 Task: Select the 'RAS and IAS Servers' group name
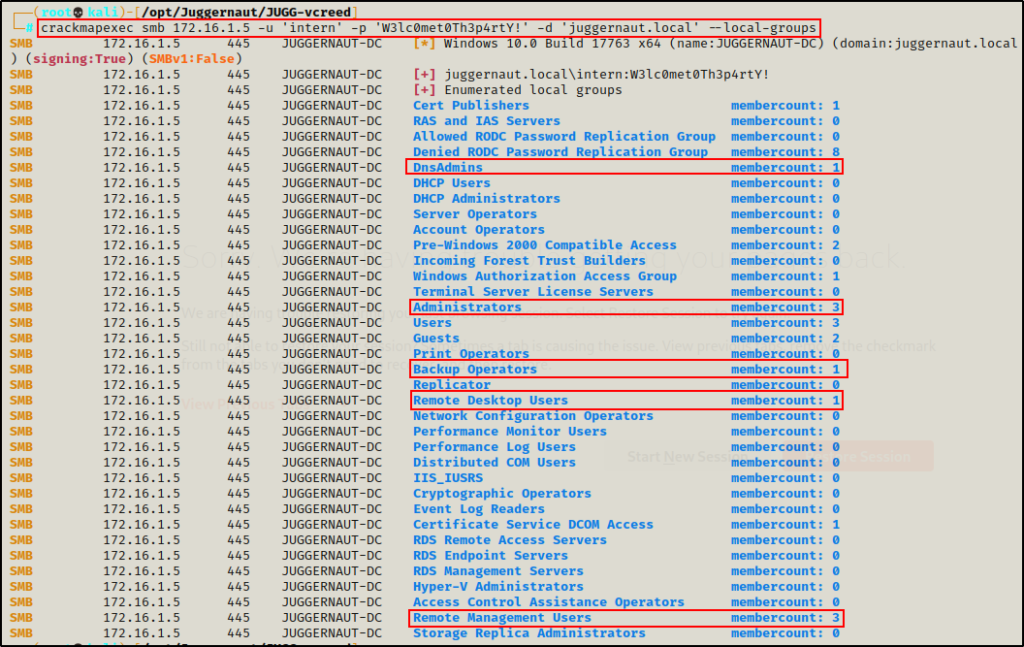(x=487, y=121)
